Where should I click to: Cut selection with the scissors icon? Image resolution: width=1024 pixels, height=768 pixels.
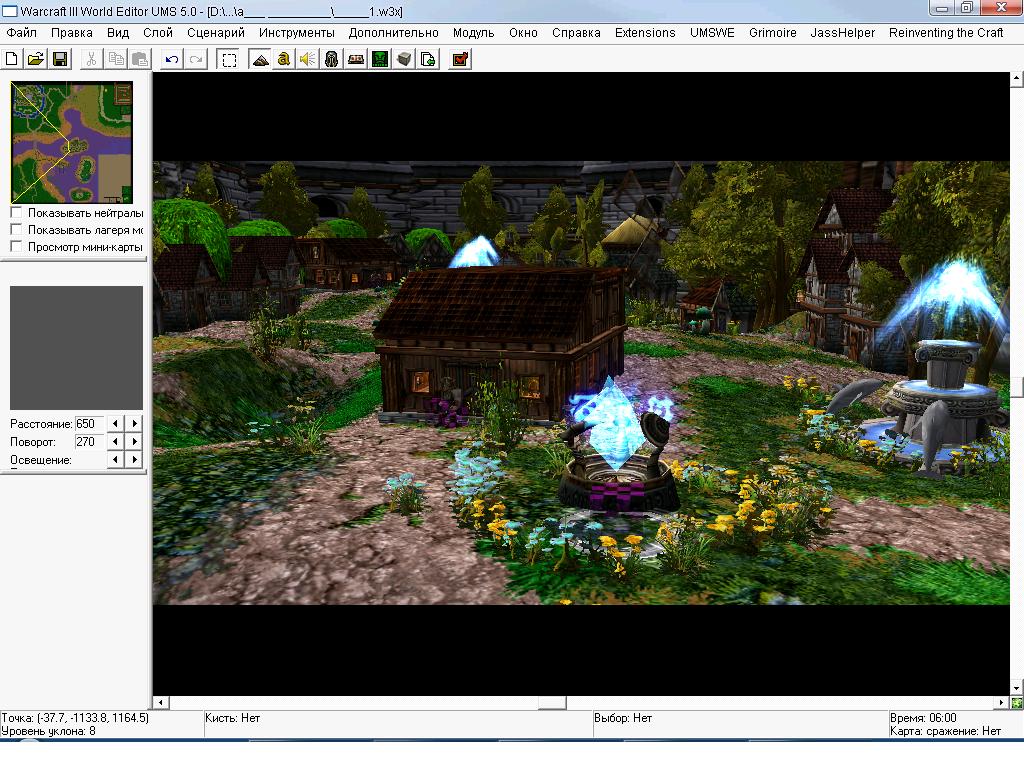click(x=91, y=59)
